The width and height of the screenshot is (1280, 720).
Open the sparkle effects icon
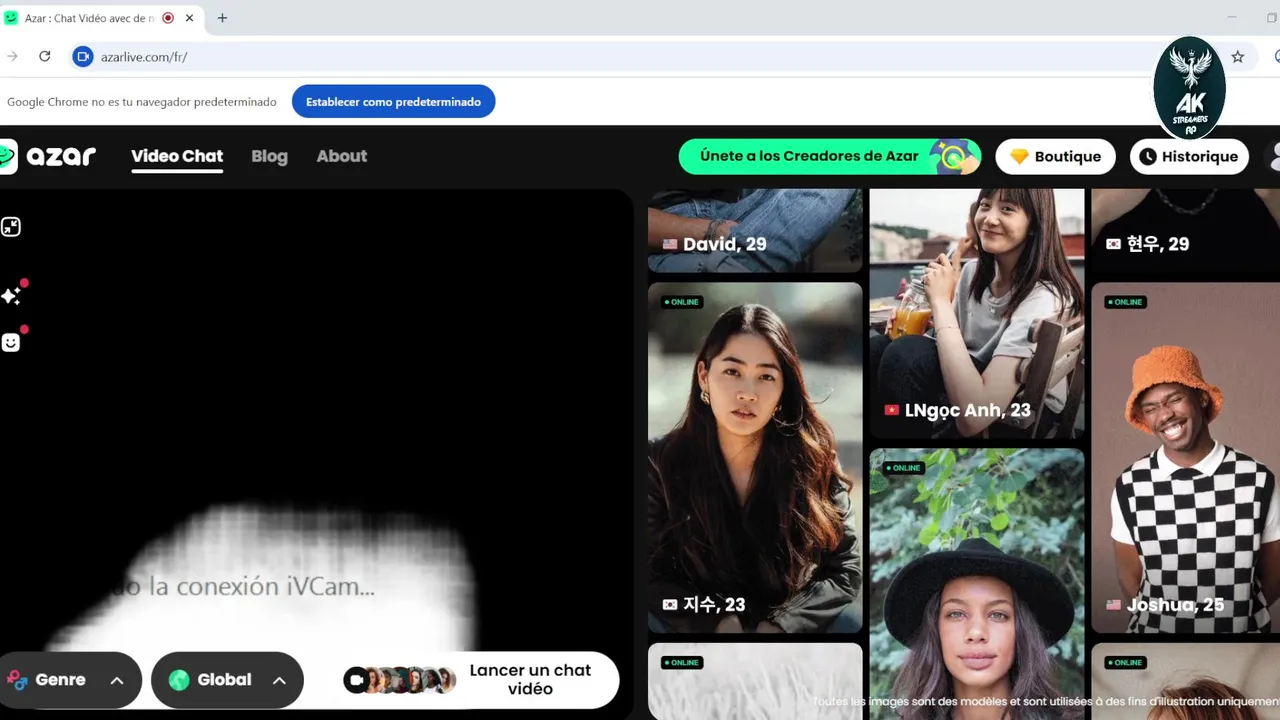[11, 296]
